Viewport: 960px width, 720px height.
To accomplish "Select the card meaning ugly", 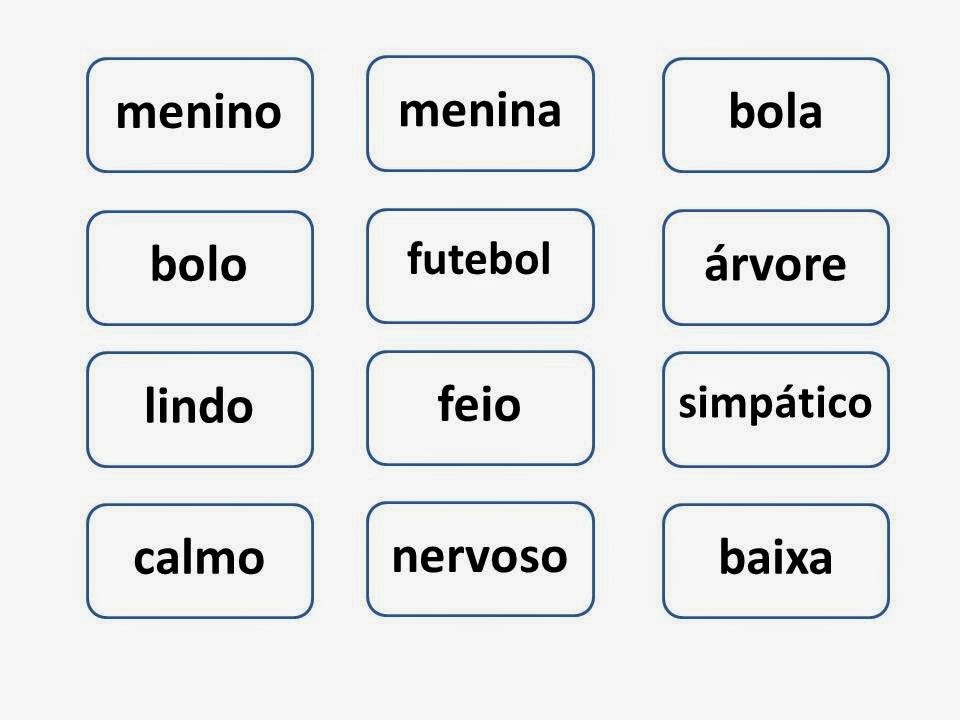I will [x=480, y=408].
